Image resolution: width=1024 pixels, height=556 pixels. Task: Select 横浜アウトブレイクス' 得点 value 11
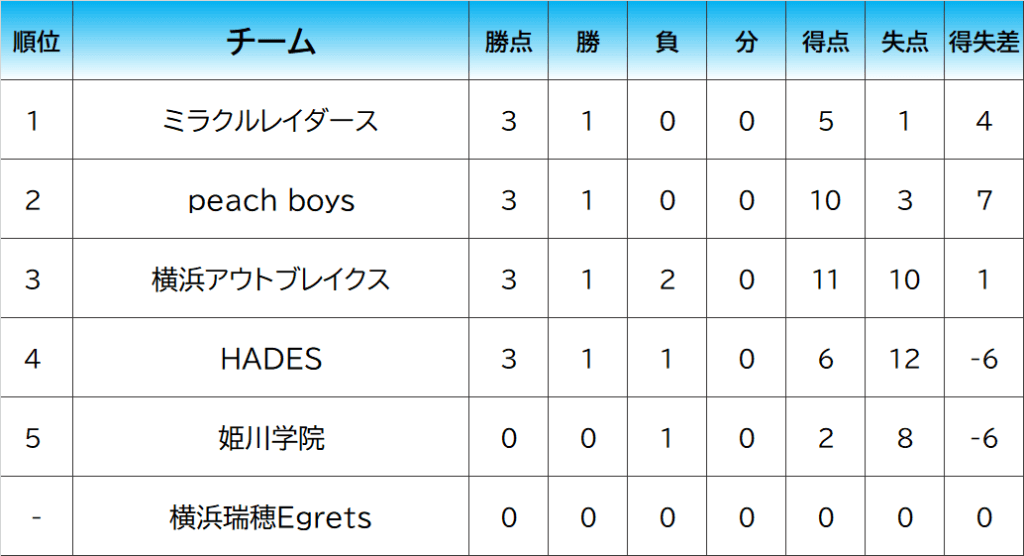[825, 279]
